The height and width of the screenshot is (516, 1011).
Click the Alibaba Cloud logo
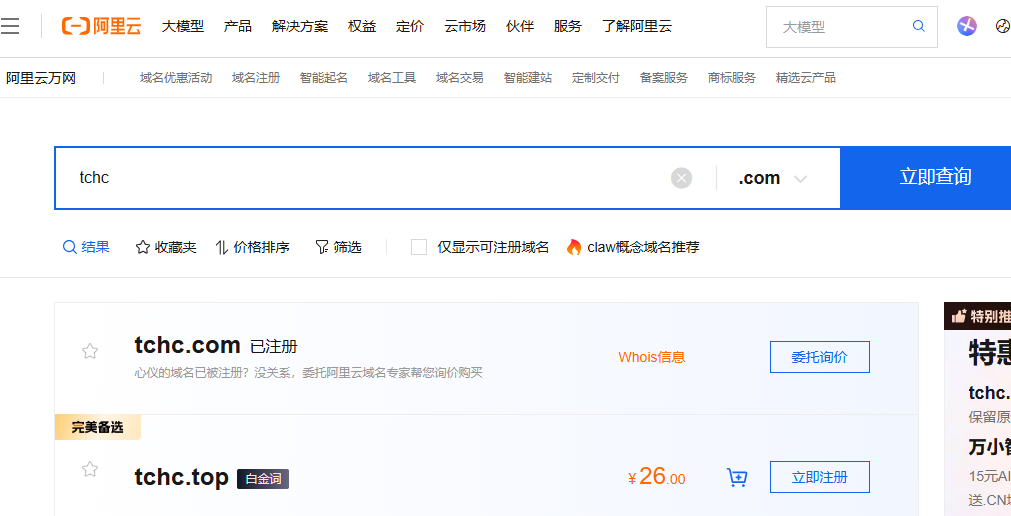(x=101, y=26)
